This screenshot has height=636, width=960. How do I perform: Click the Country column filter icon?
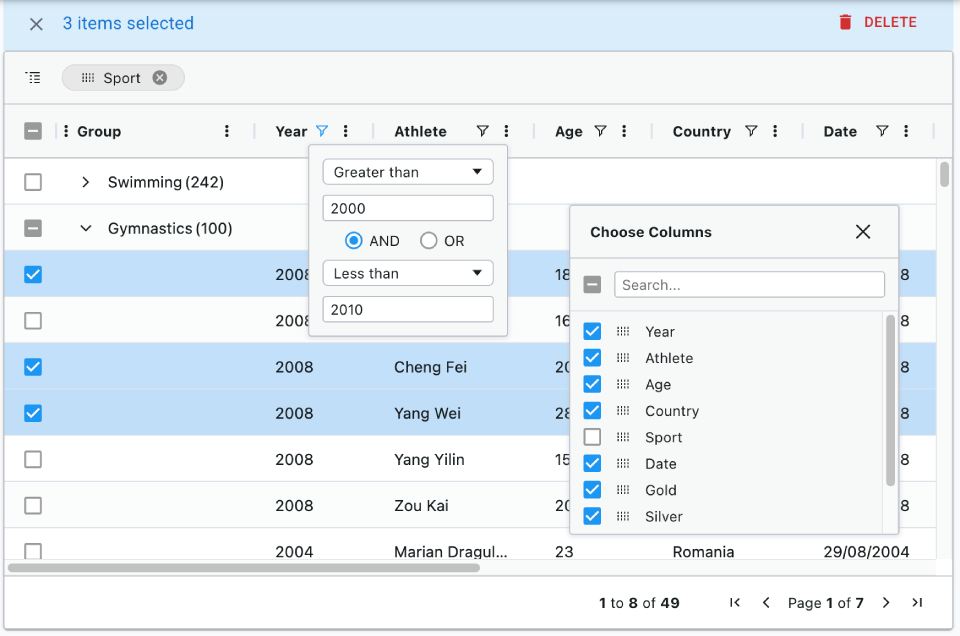(751, 131)
